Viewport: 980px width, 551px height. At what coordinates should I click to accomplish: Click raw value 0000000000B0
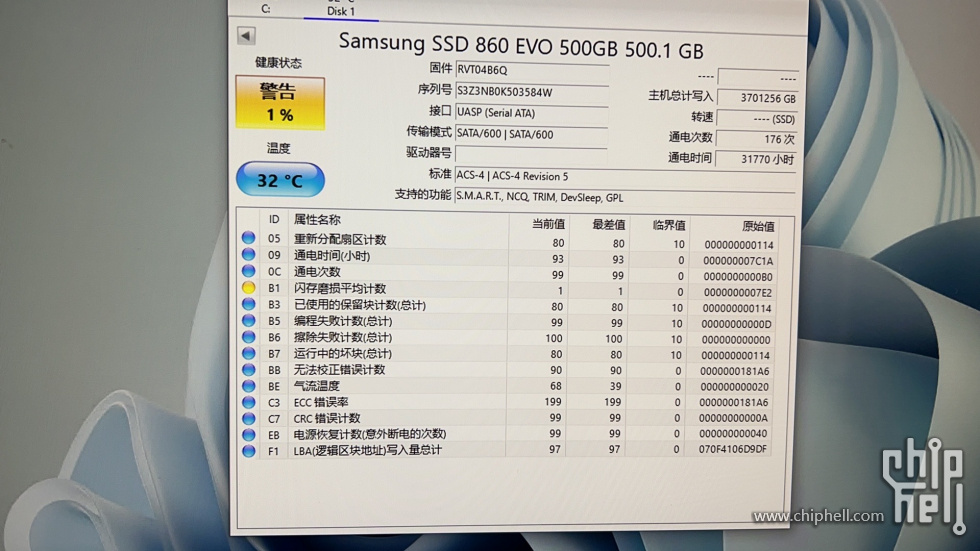(x=738, y=277)
